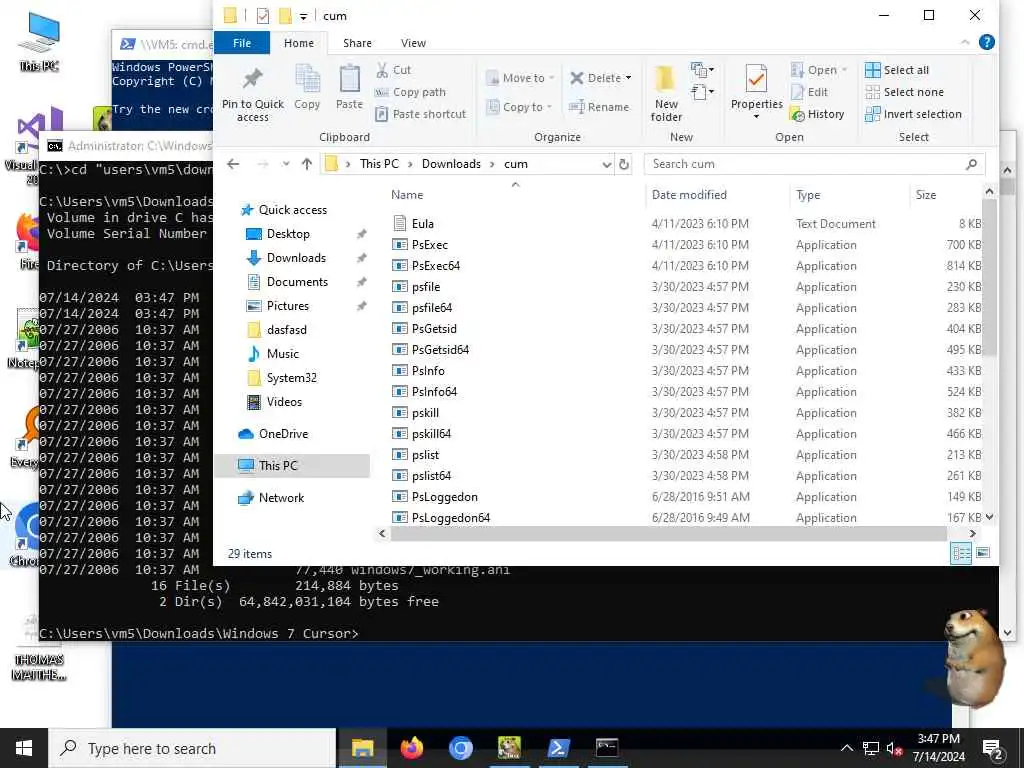
Task: Collapse the ribbon using the chevron
Action: coord(965,42)
